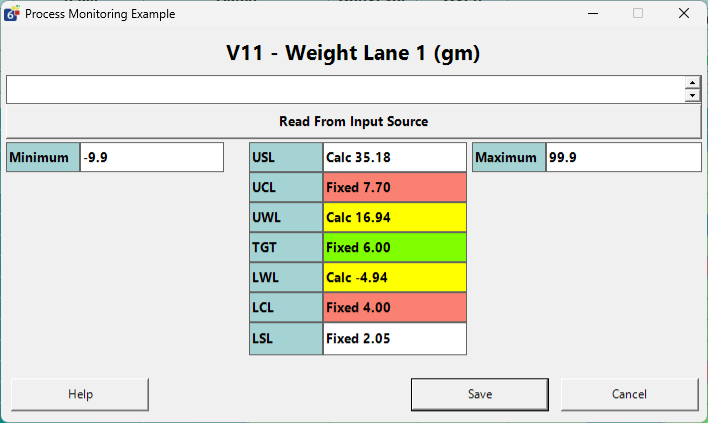Select the LSL value Fixed 2.05
The height and width of the screenshot is (423, 708).
395,339
